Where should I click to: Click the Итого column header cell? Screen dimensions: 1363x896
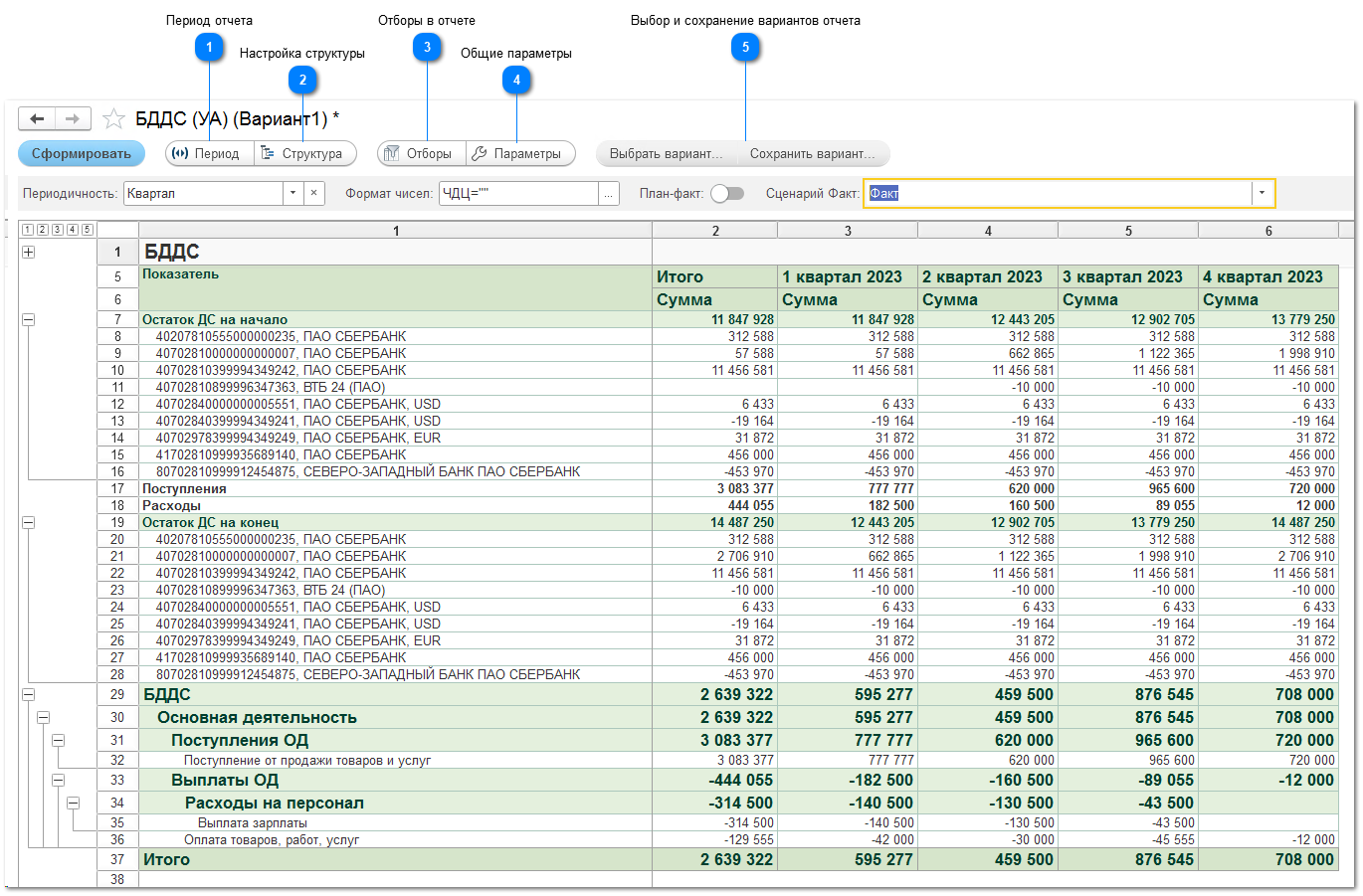coord(715,276)
